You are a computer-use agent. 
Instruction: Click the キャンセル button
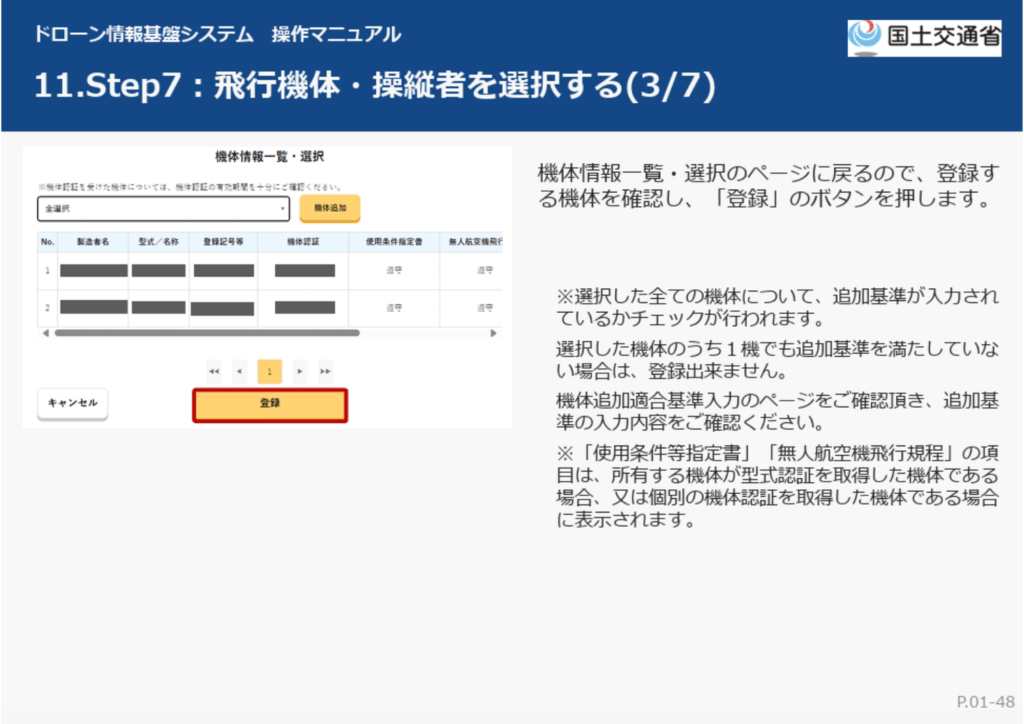click(x=73, y=403)
